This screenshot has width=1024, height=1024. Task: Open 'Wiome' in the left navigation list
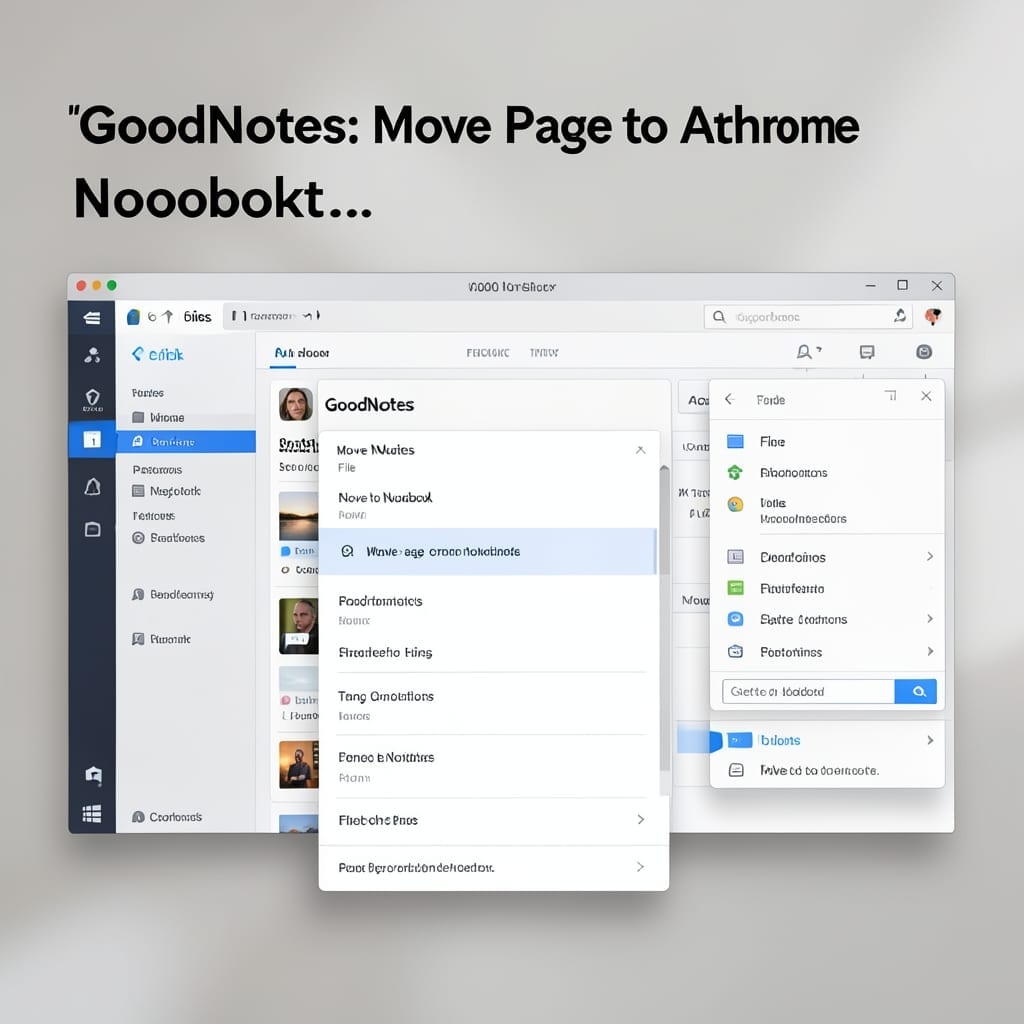coord(158,417)
